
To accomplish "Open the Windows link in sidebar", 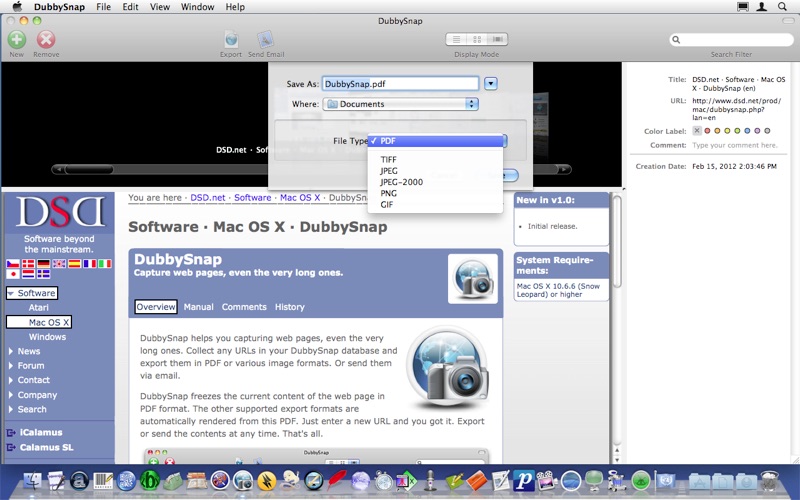I will [47, 337].
